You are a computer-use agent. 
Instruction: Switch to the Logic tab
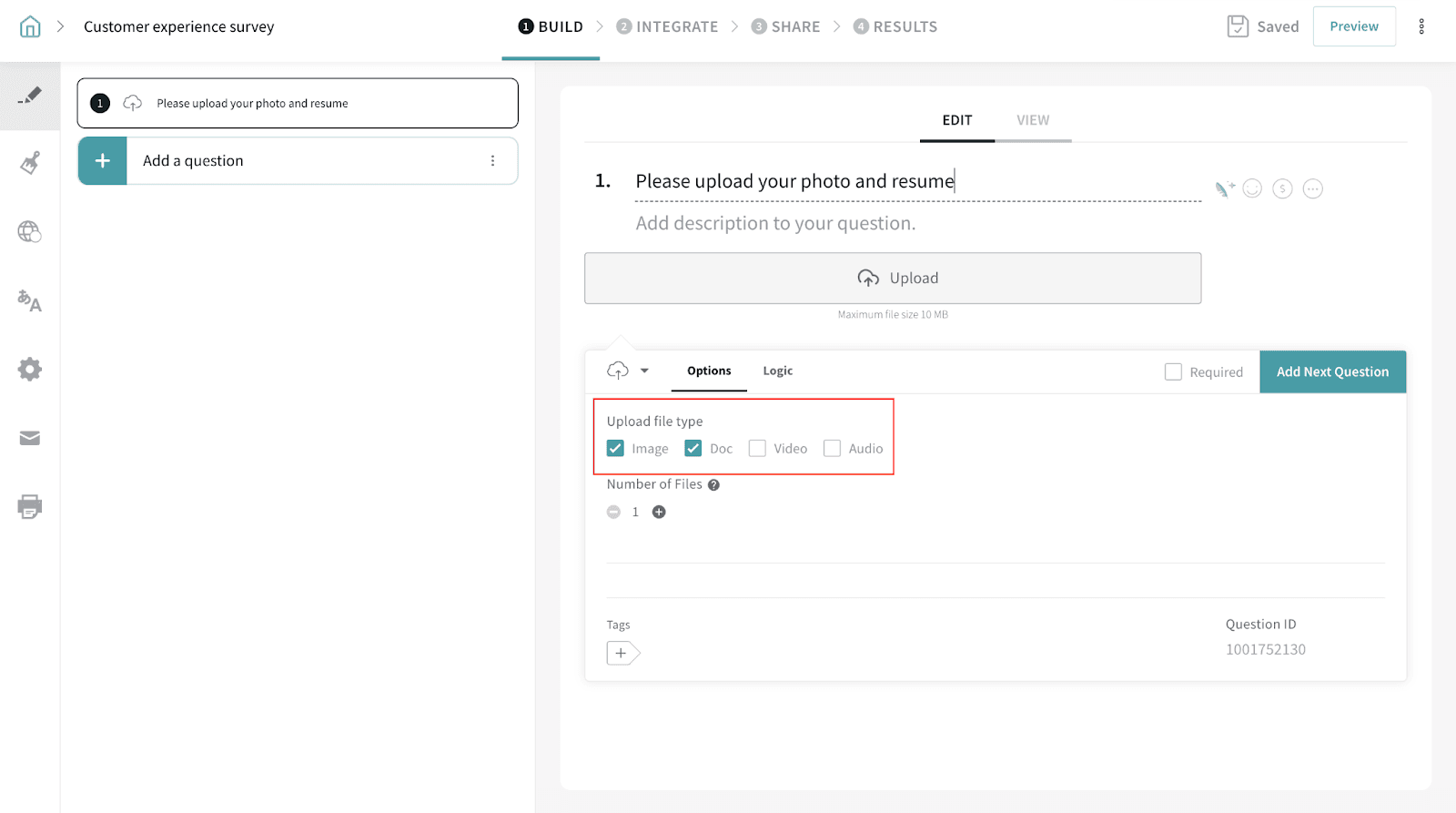[777, 371]
